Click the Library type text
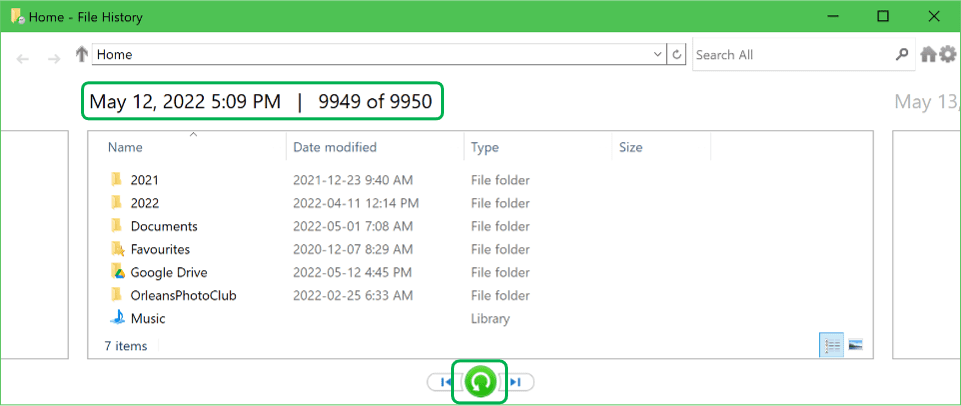This screenshot has width=961, height=406. pos(490,319)
